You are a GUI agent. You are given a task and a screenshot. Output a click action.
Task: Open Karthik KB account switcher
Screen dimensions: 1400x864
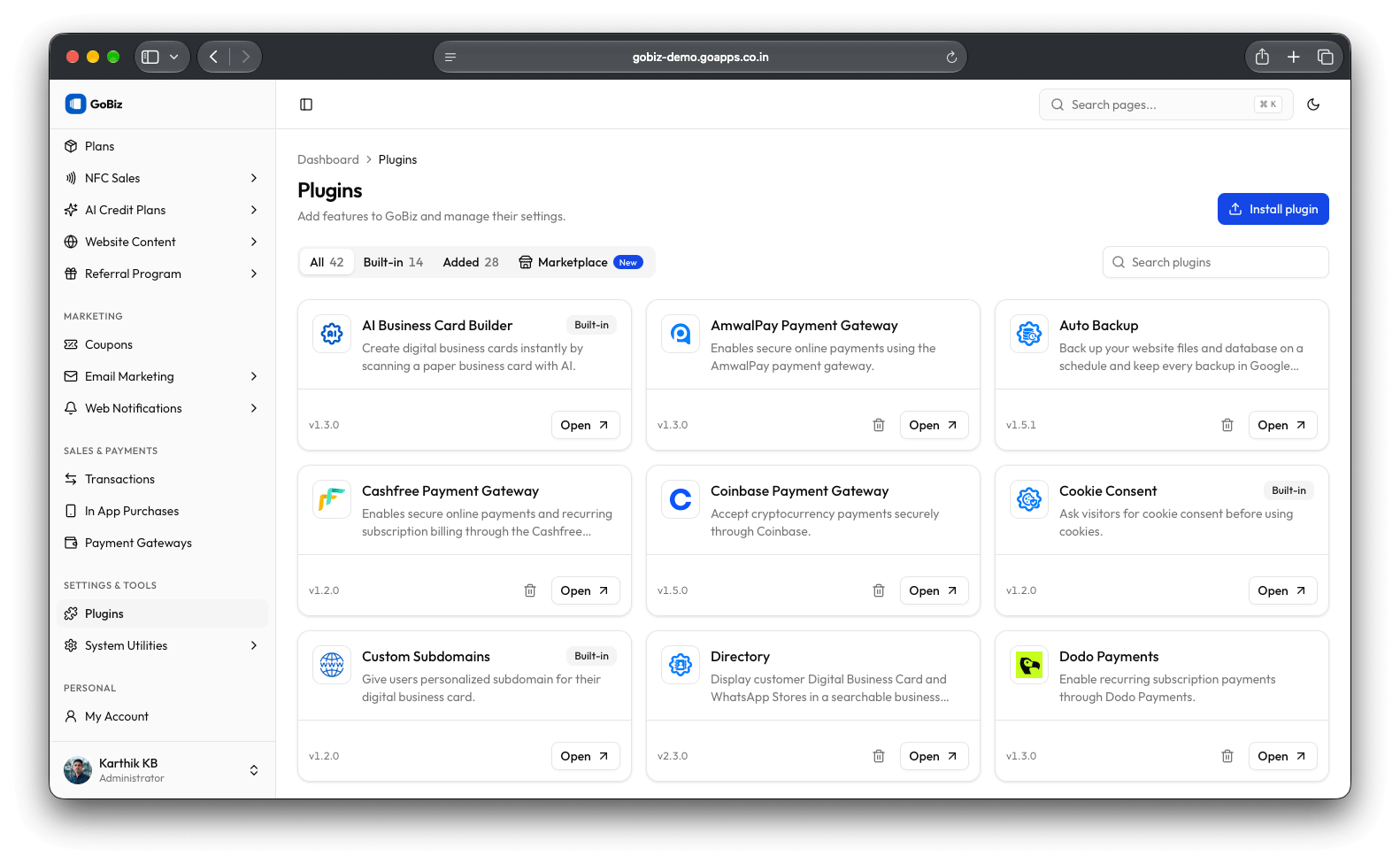[162, 770]
